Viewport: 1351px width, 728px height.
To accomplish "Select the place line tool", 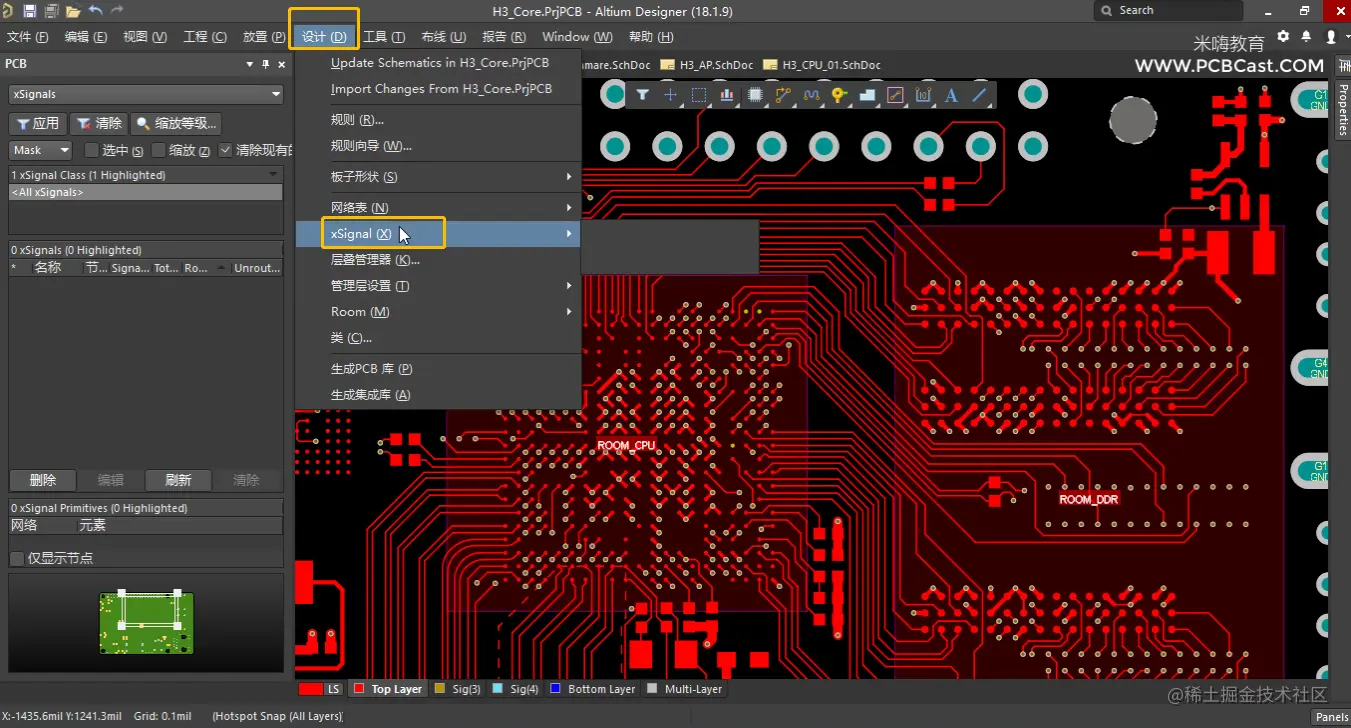I will point(979,95).
